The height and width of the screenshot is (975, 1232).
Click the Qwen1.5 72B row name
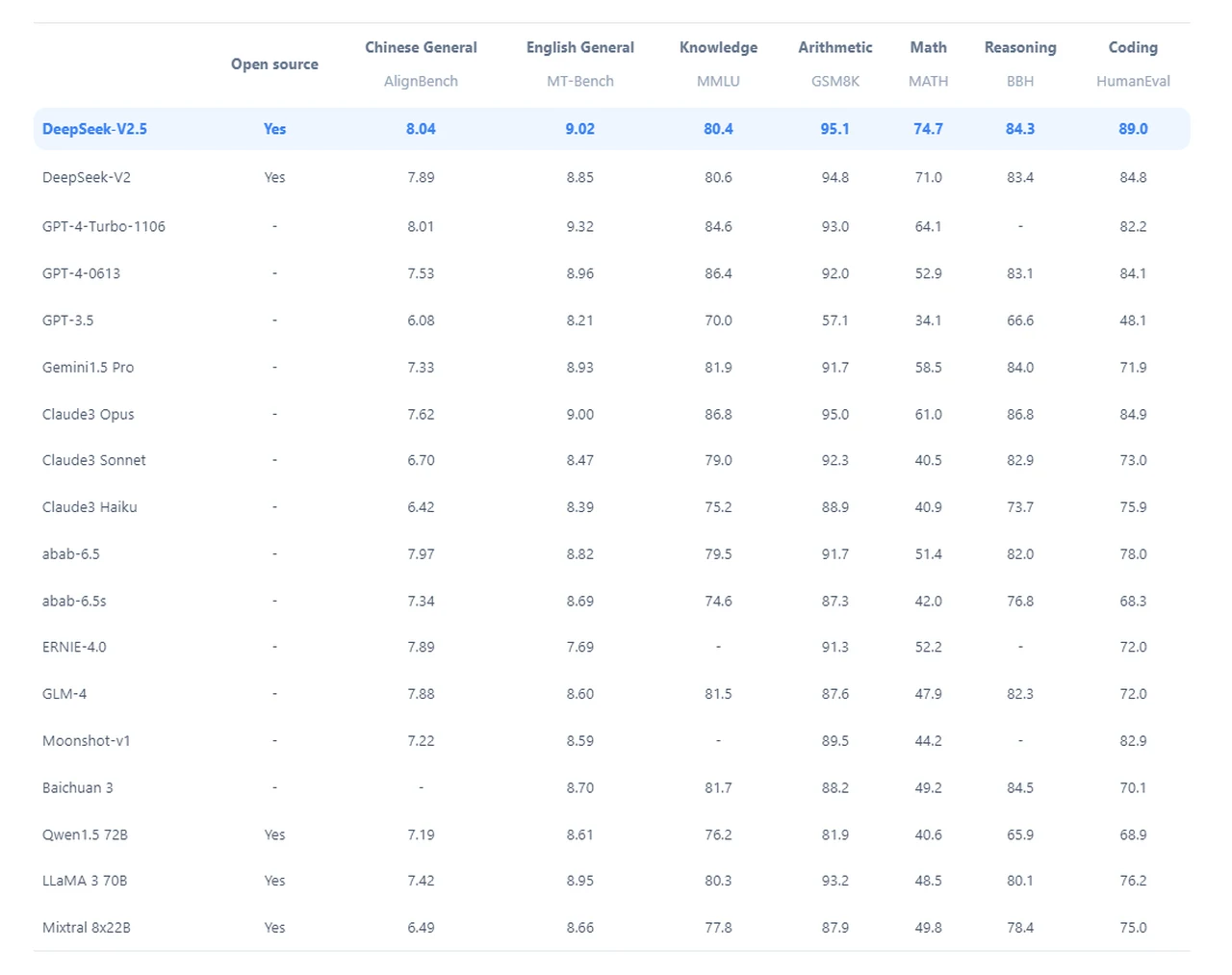click(x=85, y=835)
